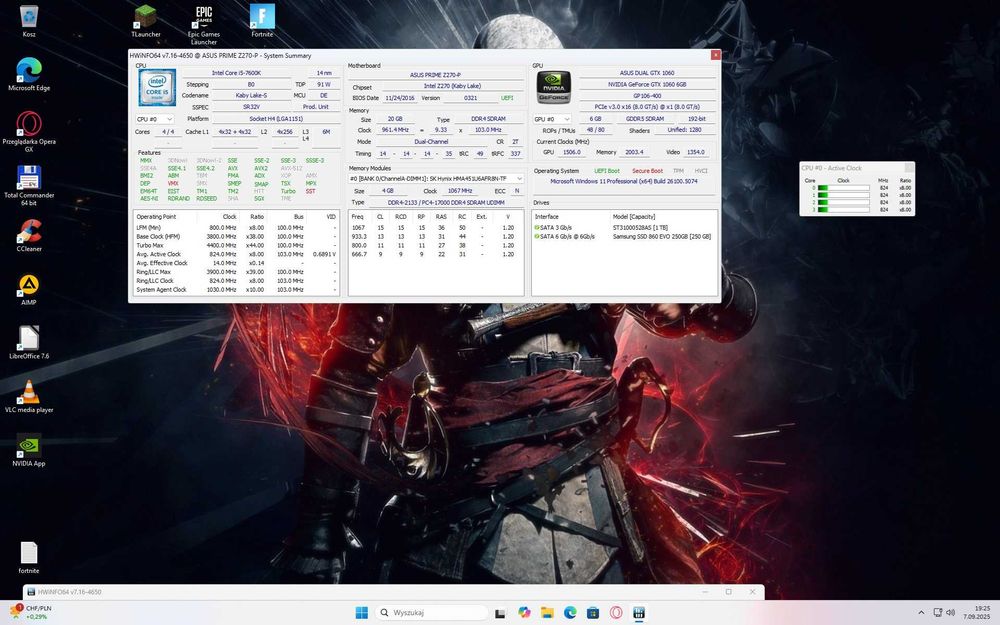Select the Turbo Max operating point row

click(x=235, y=246)
